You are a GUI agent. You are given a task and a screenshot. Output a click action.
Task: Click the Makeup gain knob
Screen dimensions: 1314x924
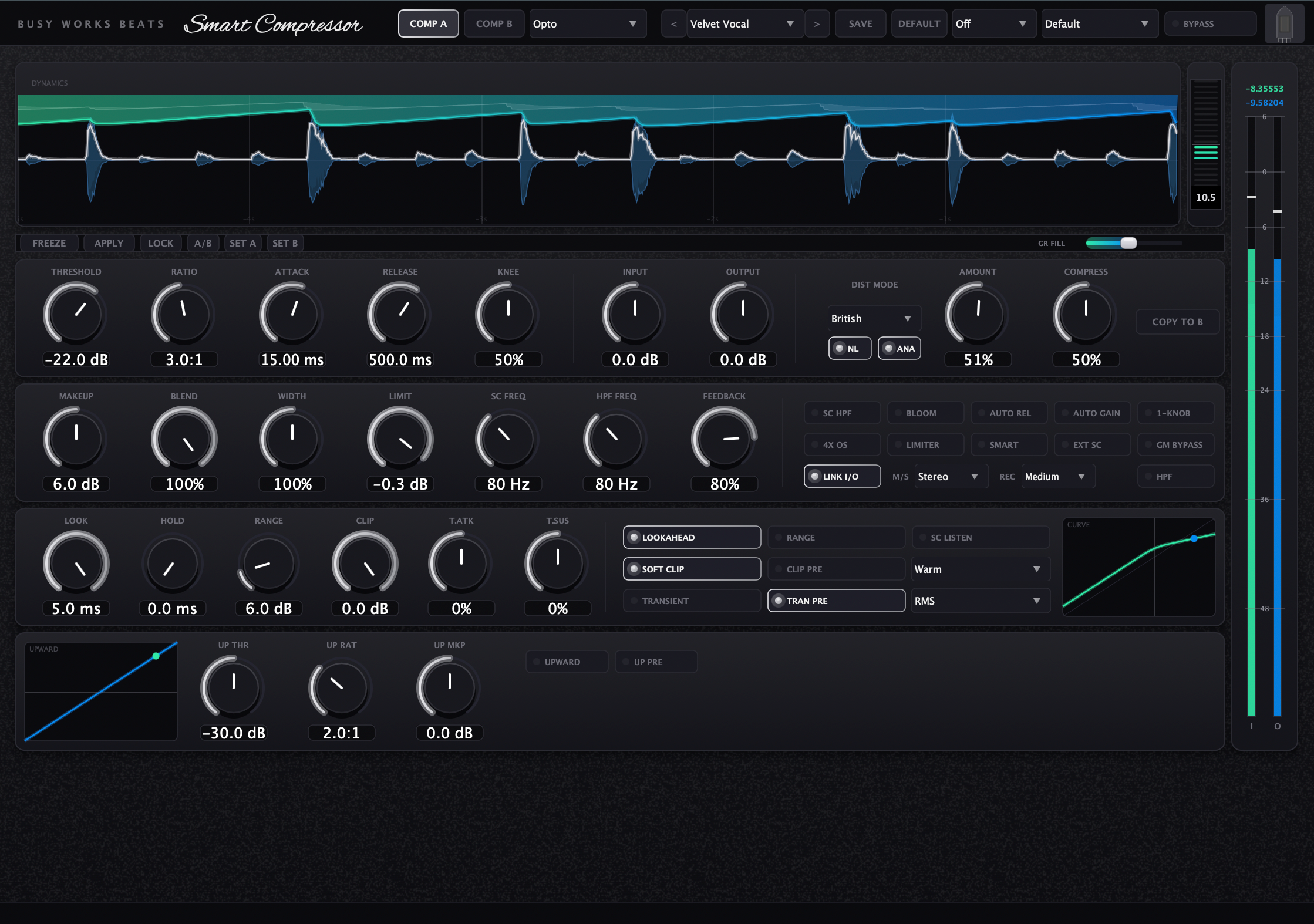76,438
